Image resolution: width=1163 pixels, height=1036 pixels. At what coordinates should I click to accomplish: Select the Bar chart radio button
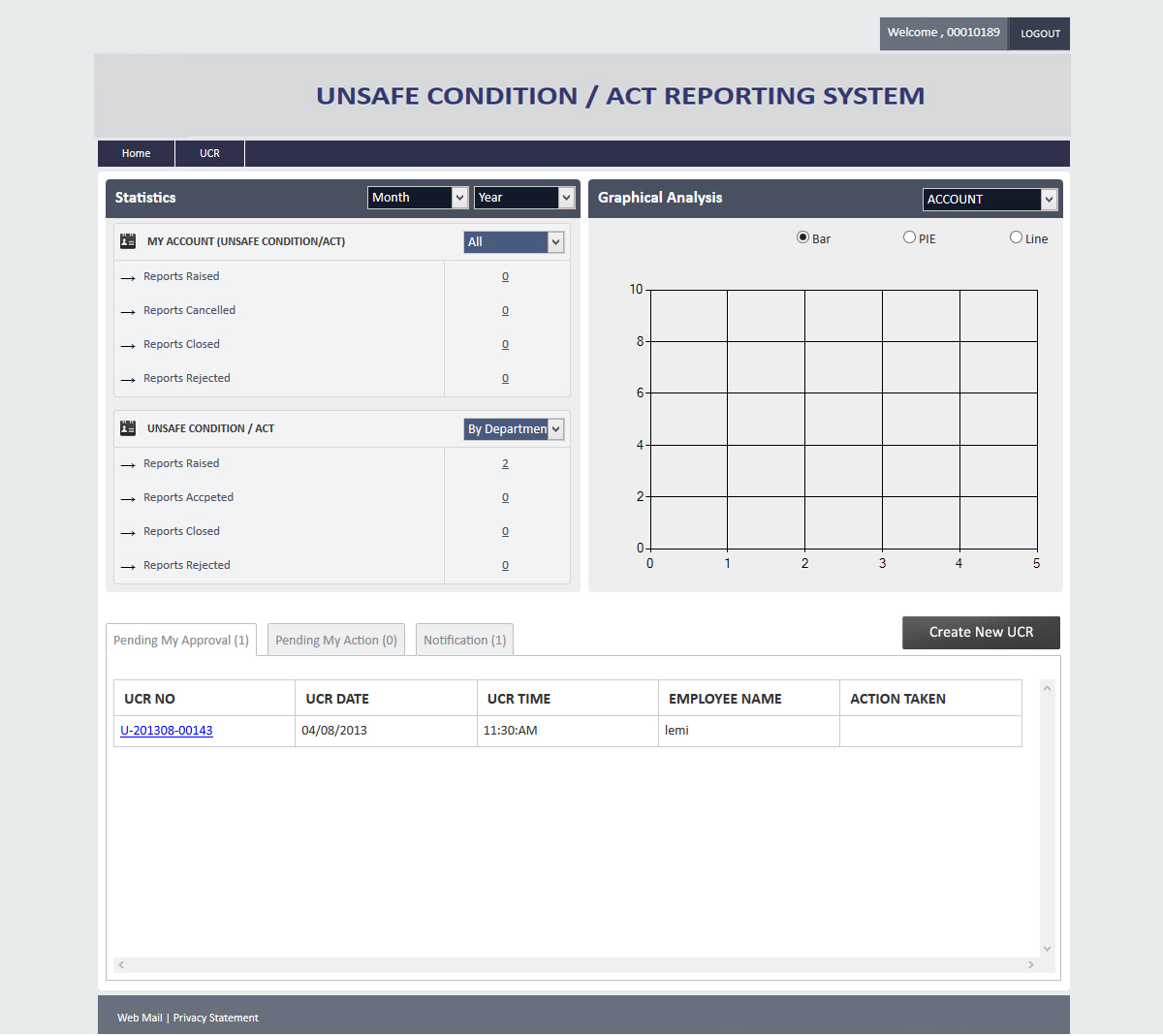click(802, 237)
